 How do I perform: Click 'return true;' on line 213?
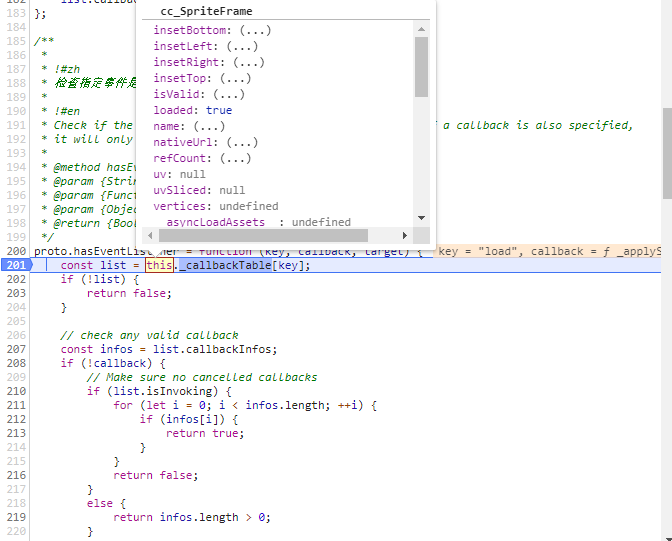(x=205, y=433)
